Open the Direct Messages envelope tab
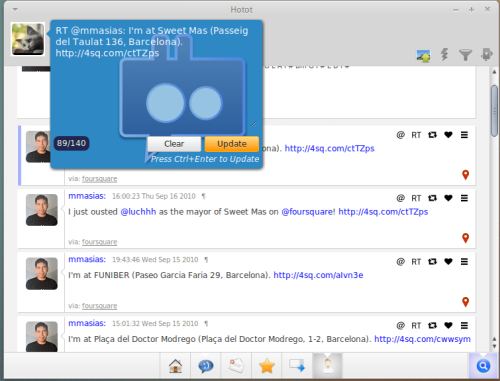The height and width of the screenshot is (381, 500). (236, 366)
